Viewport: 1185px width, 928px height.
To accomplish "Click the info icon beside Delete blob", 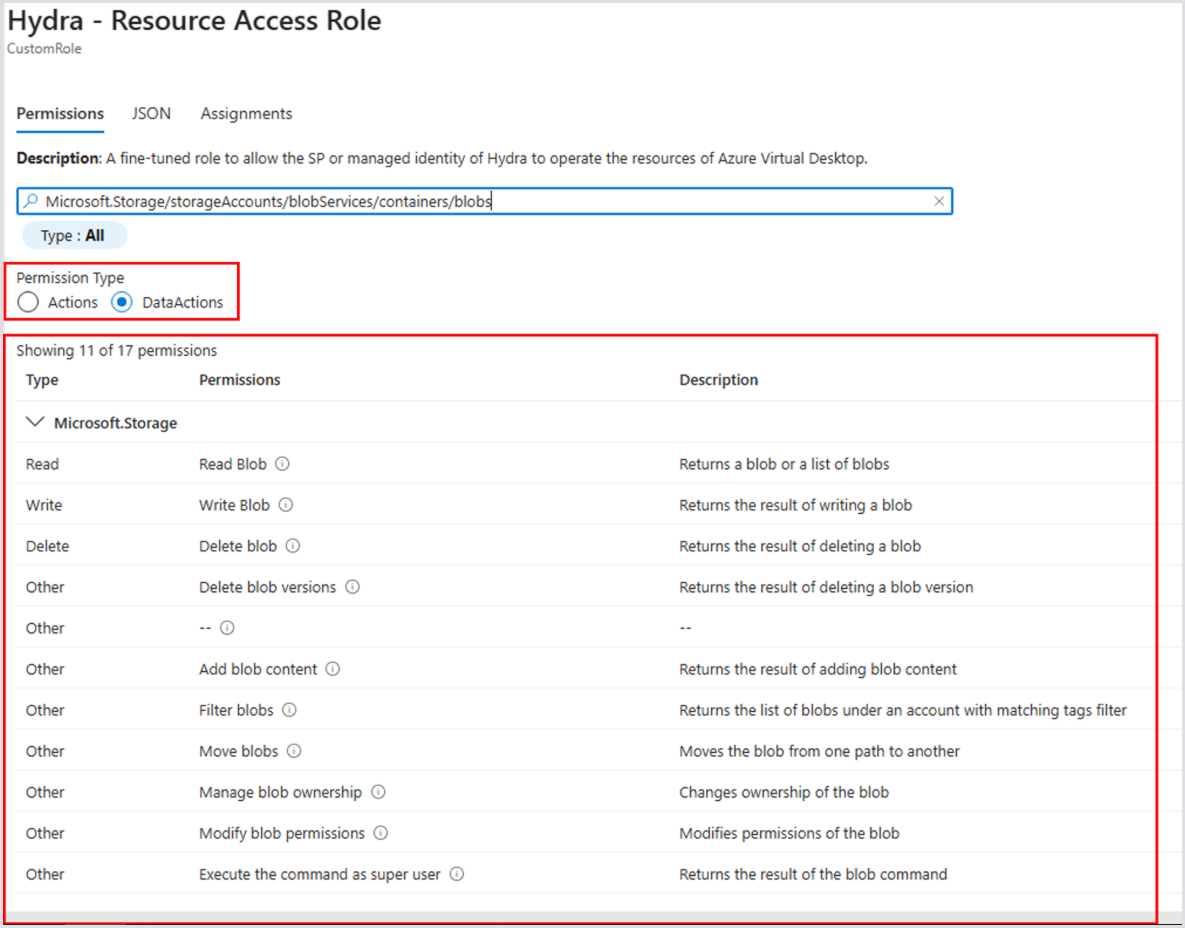I will click(293, 546).
